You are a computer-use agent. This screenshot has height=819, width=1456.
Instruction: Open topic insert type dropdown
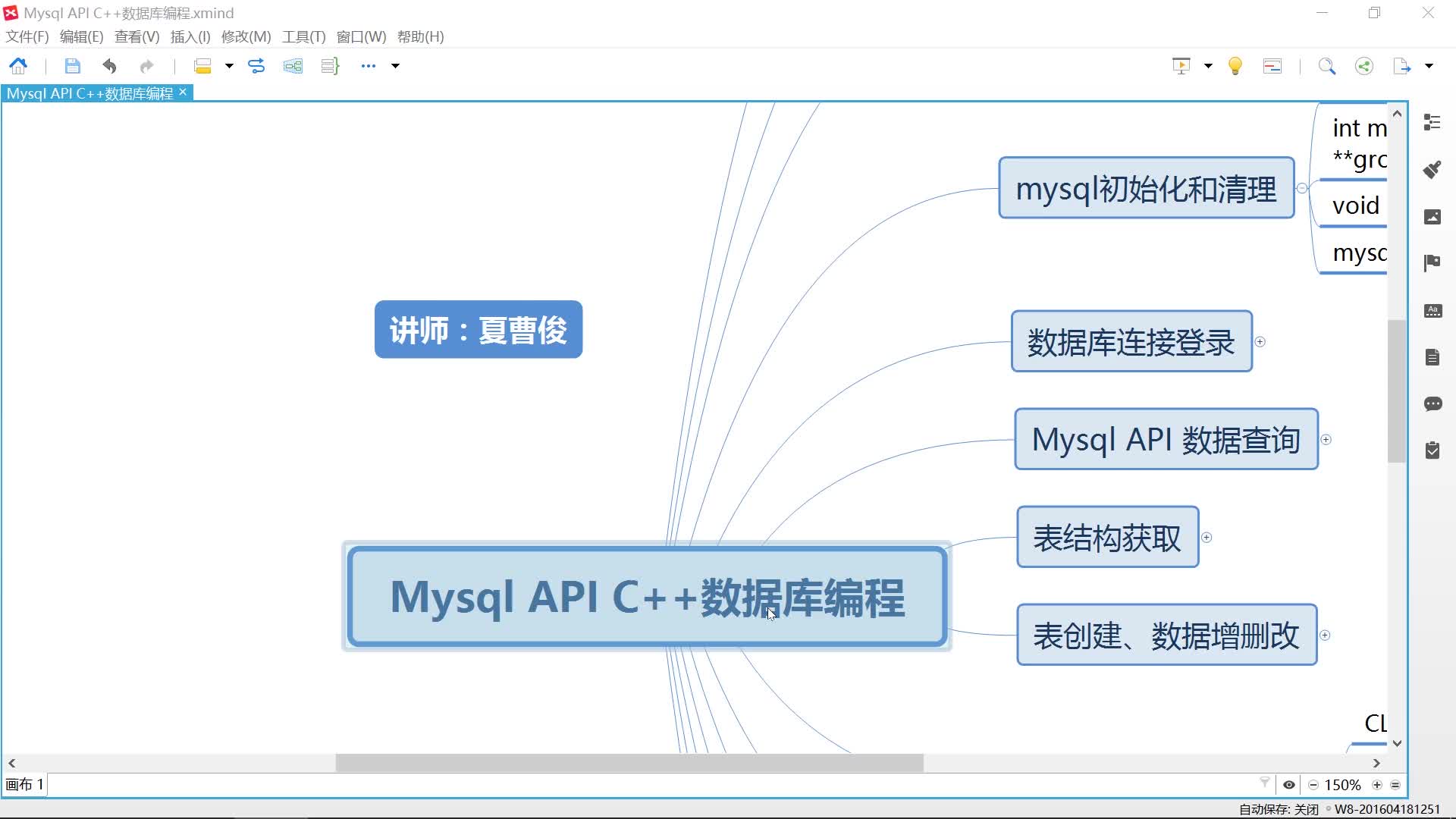[228, 66]
